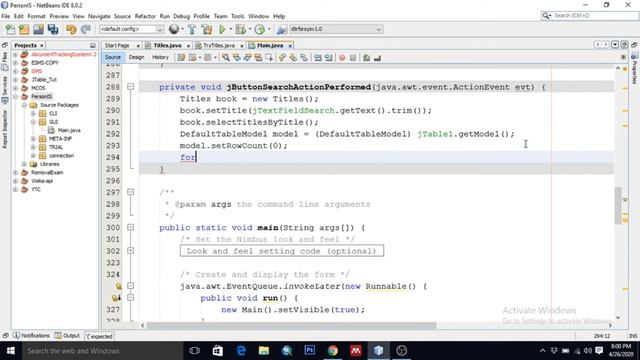Viewport: 640px width, 360px height.
Task: Click the editor vertical scrollbar thumb
Action: [x=618, y=205]
